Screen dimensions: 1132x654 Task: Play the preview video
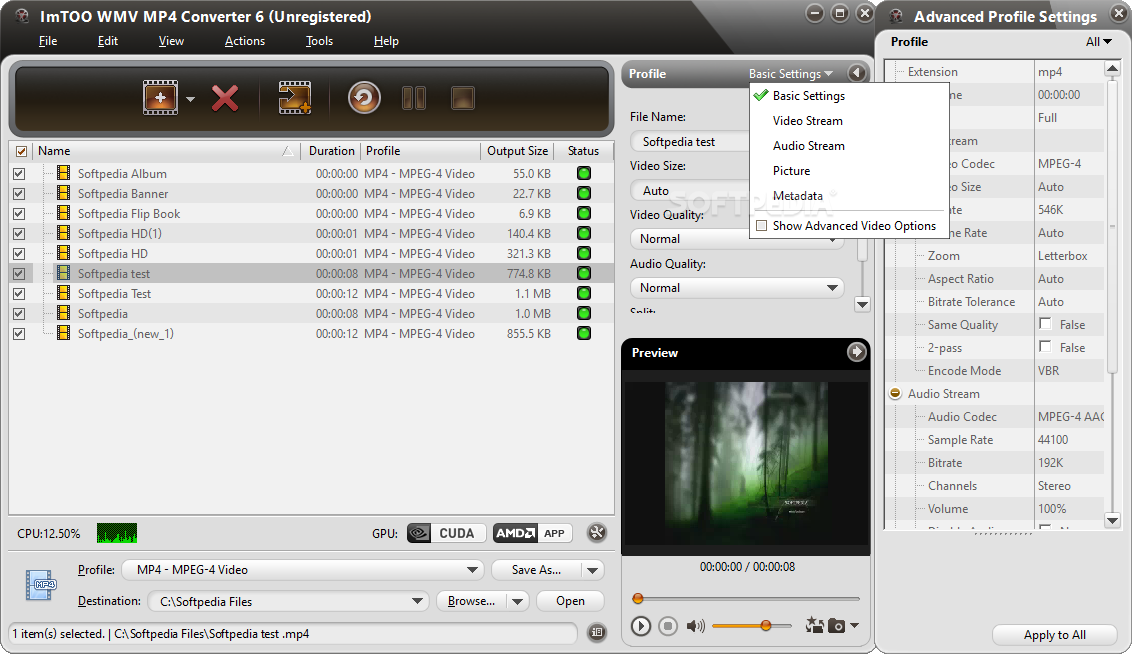point(640,626)
